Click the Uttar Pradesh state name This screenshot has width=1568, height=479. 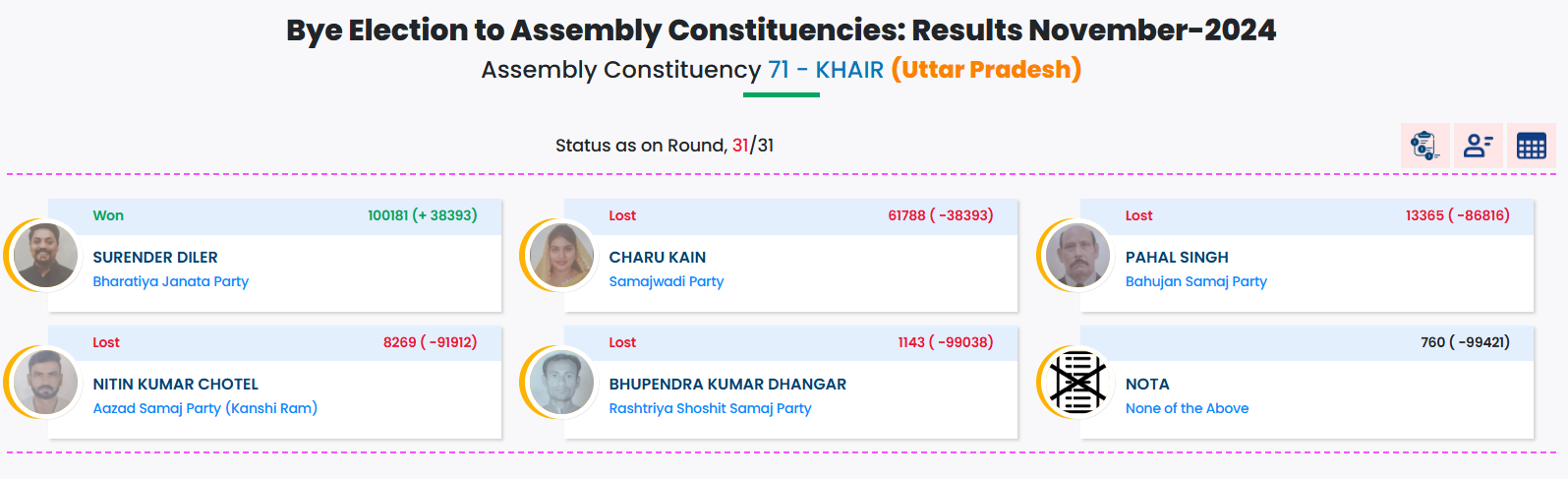(x=986, y=70)
